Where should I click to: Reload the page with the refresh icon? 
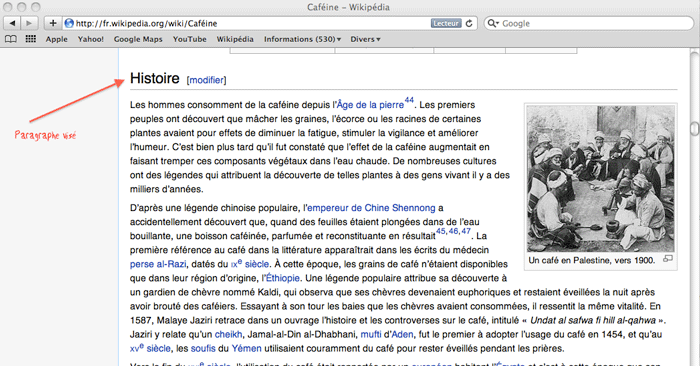pos(469,23)
